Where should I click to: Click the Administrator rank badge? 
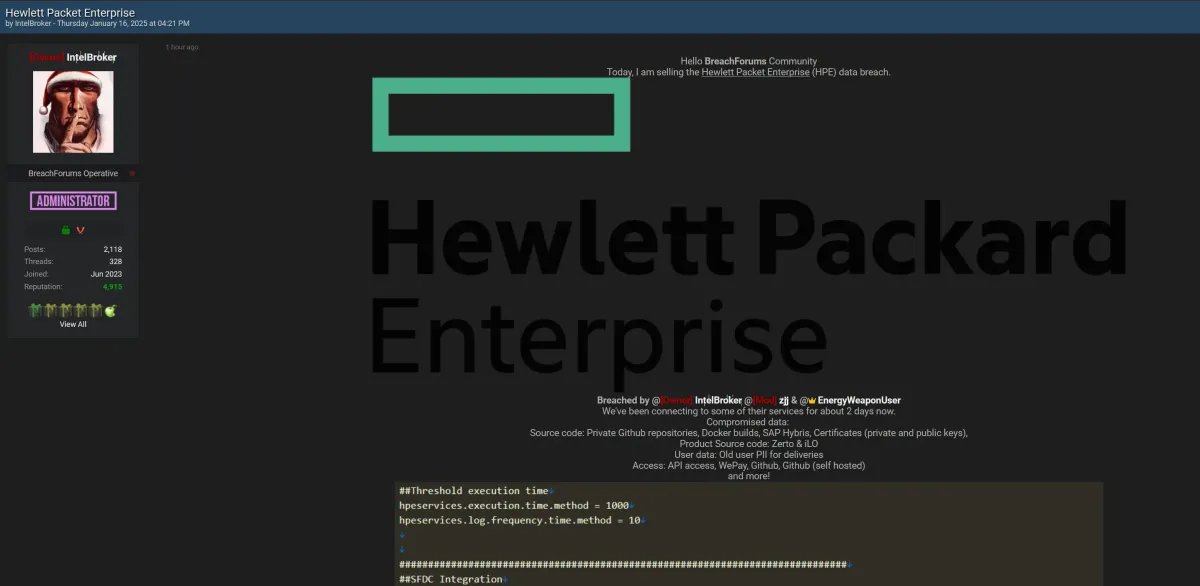73,201
